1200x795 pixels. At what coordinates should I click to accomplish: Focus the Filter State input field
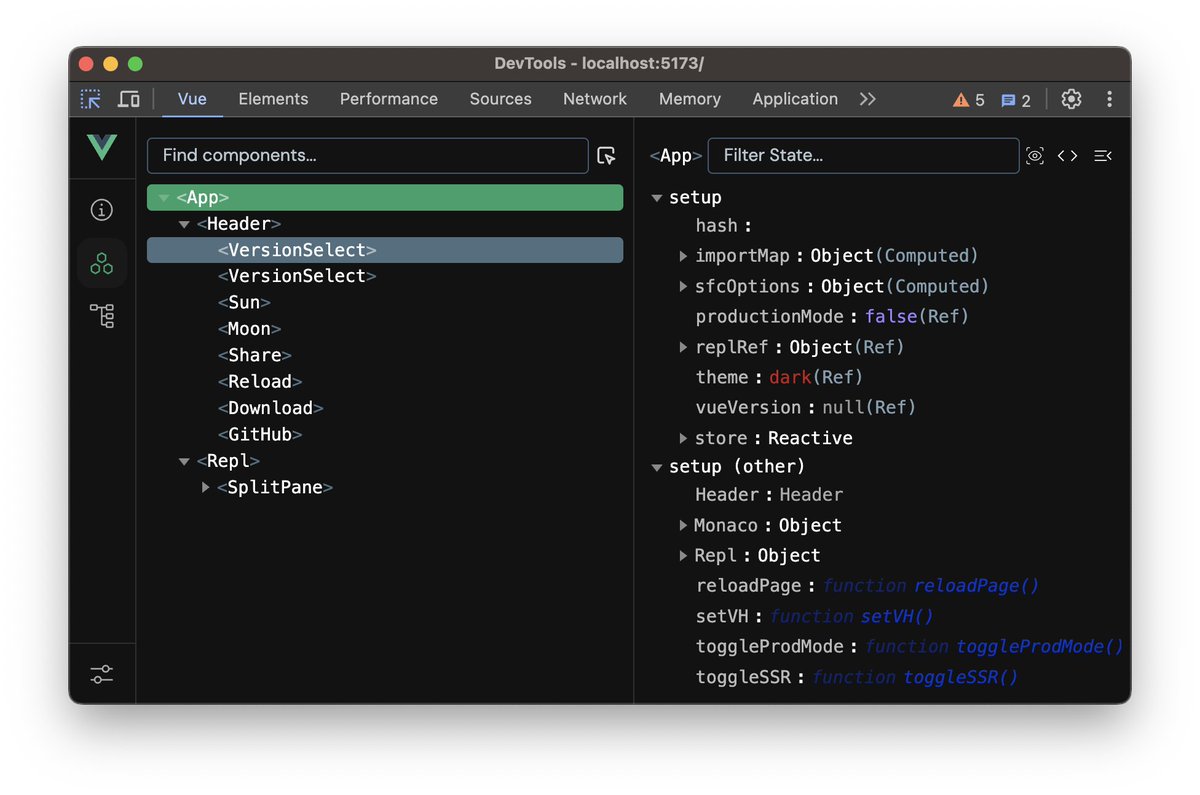tap(864, 156)
